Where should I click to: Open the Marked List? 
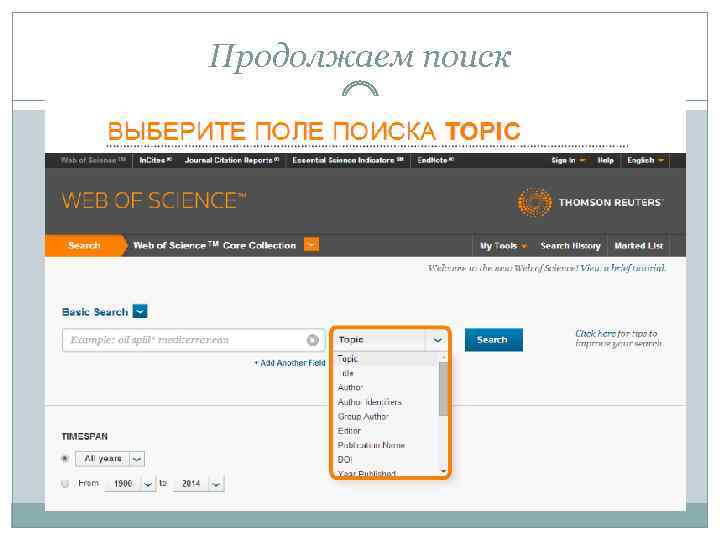639,246
